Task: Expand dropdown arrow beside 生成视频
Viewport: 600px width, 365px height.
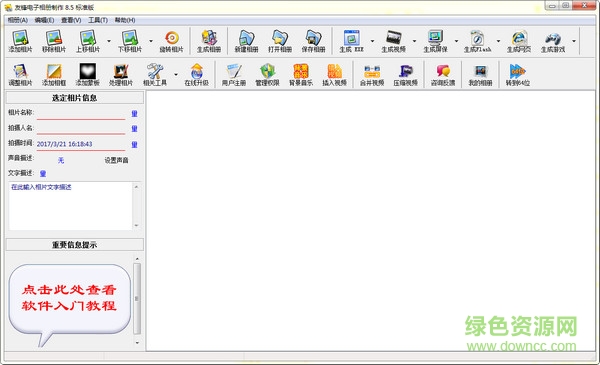Action: [x=414, y=41]
